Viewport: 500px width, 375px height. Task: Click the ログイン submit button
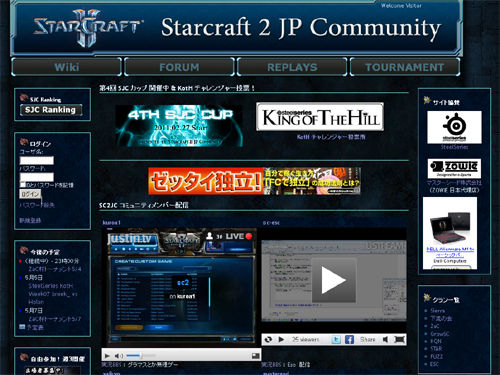(x=30, y=194)
